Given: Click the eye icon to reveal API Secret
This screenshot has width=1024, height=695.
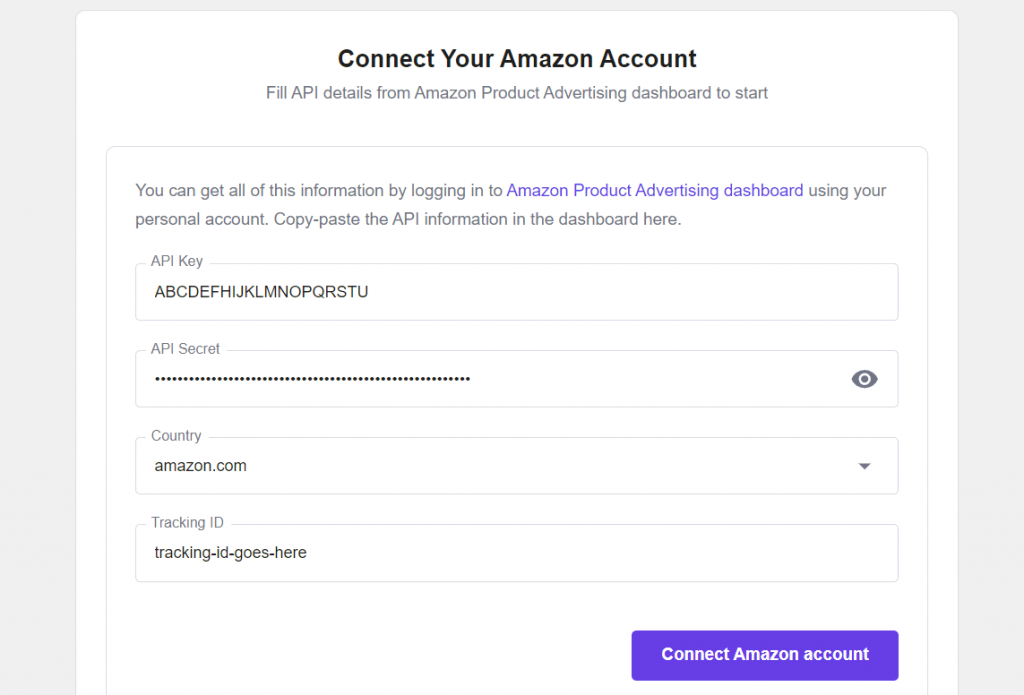Looking at the screenshot, I should point(864,379).
